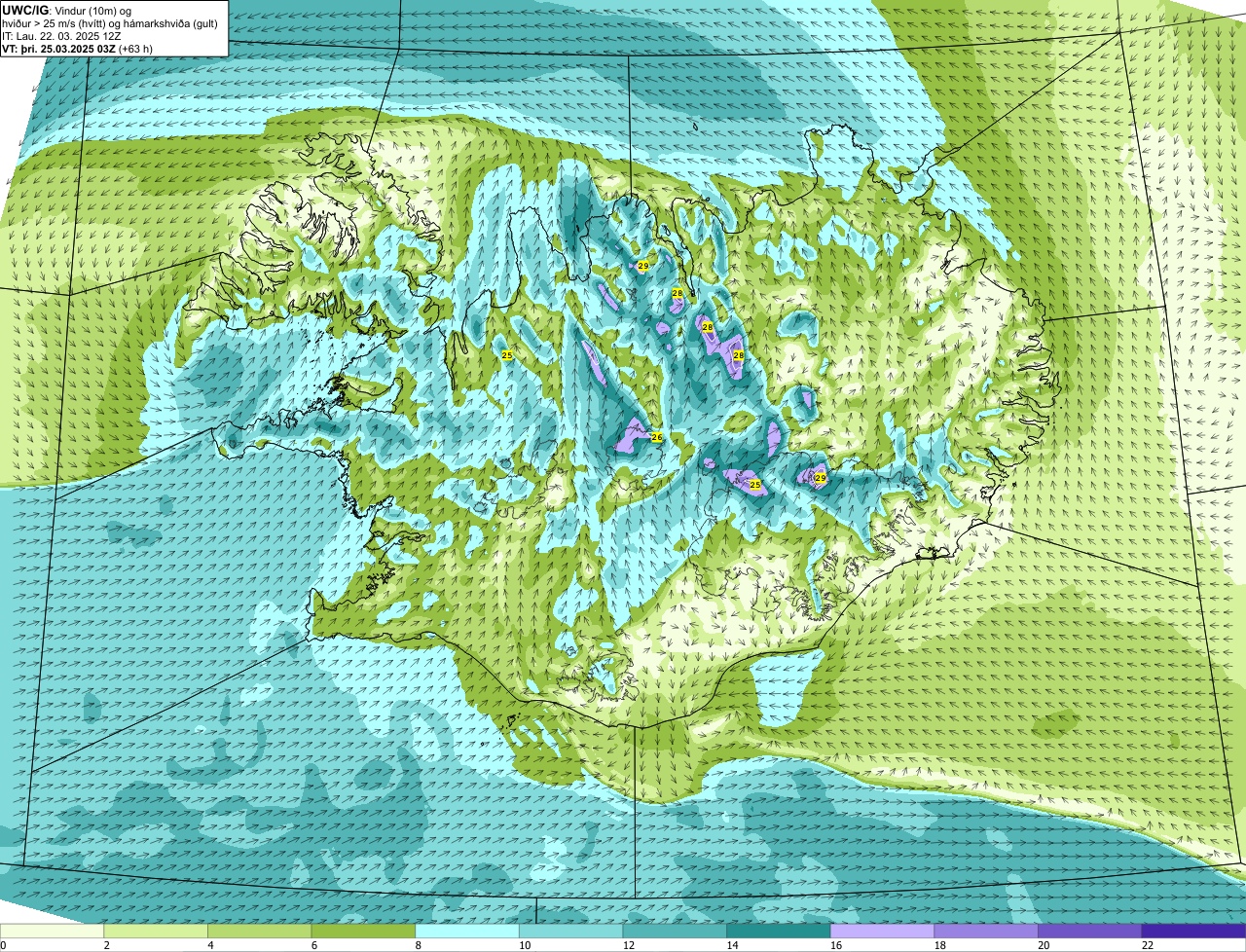Pick the 2–4 m/s light green color band
The image size is (1246, 952).
pyautogui.click(x=156, y=932)
